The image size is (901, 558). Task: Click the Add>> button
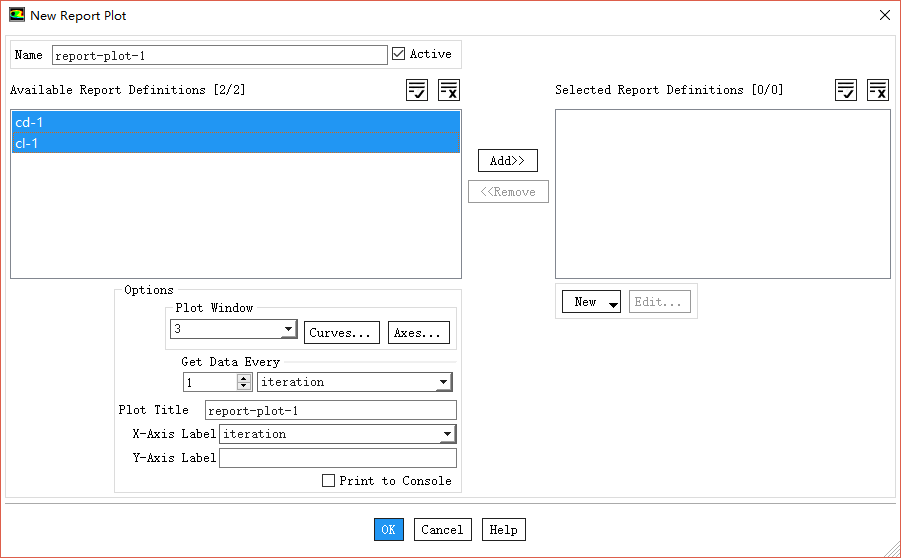tap(508, 161)
